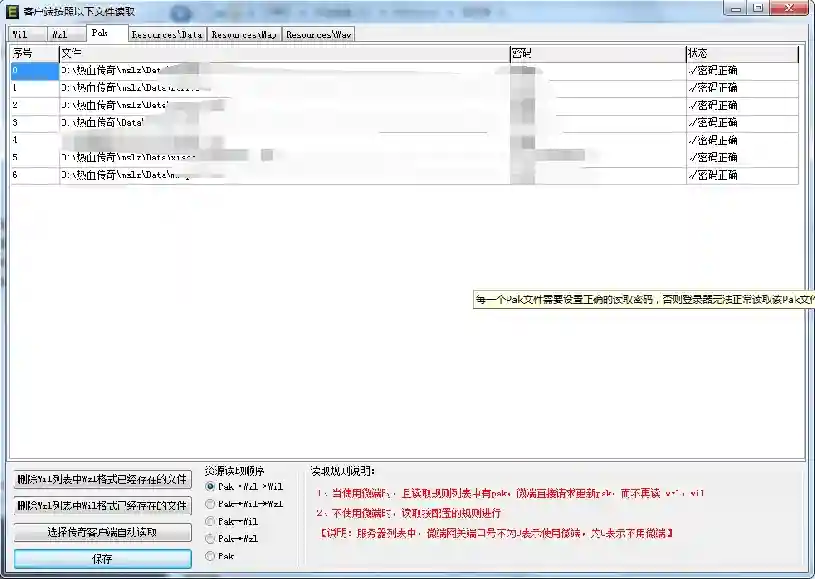Click the 密码正确 status in row 6

click(x=713, y=175)
